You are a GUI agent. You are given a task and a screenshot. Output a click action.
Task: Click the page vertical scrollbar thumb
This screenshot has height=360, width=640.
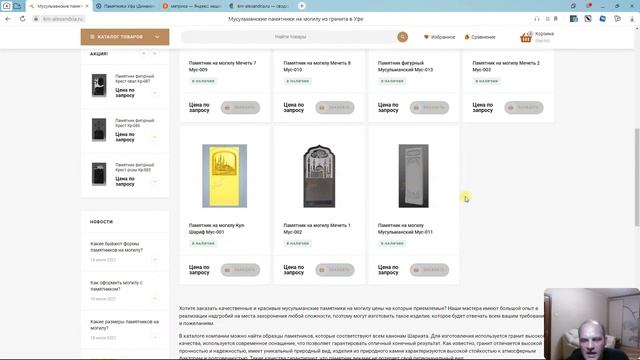click(x=637, y=177)
